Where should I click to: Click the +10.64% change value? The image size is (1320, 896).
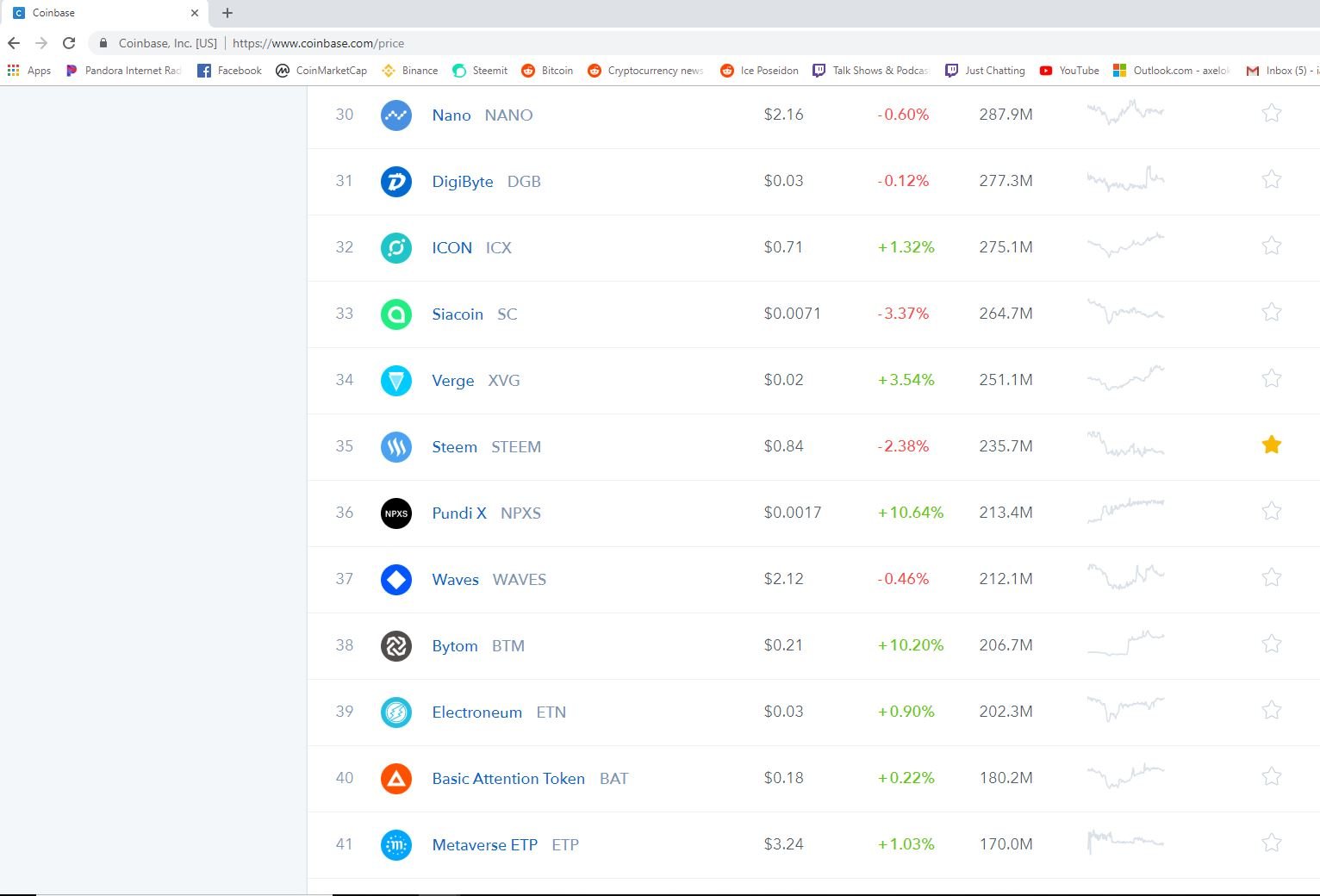point(911,513)
